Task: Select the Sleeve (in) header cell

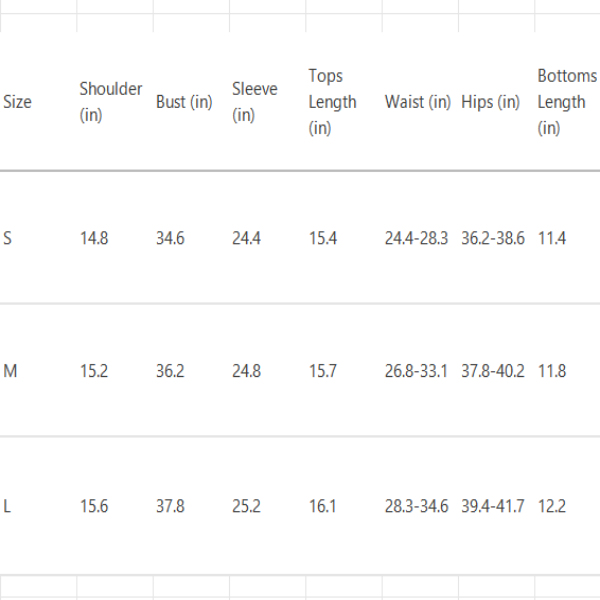Action: pyautogui.click(x=254, y=102)
